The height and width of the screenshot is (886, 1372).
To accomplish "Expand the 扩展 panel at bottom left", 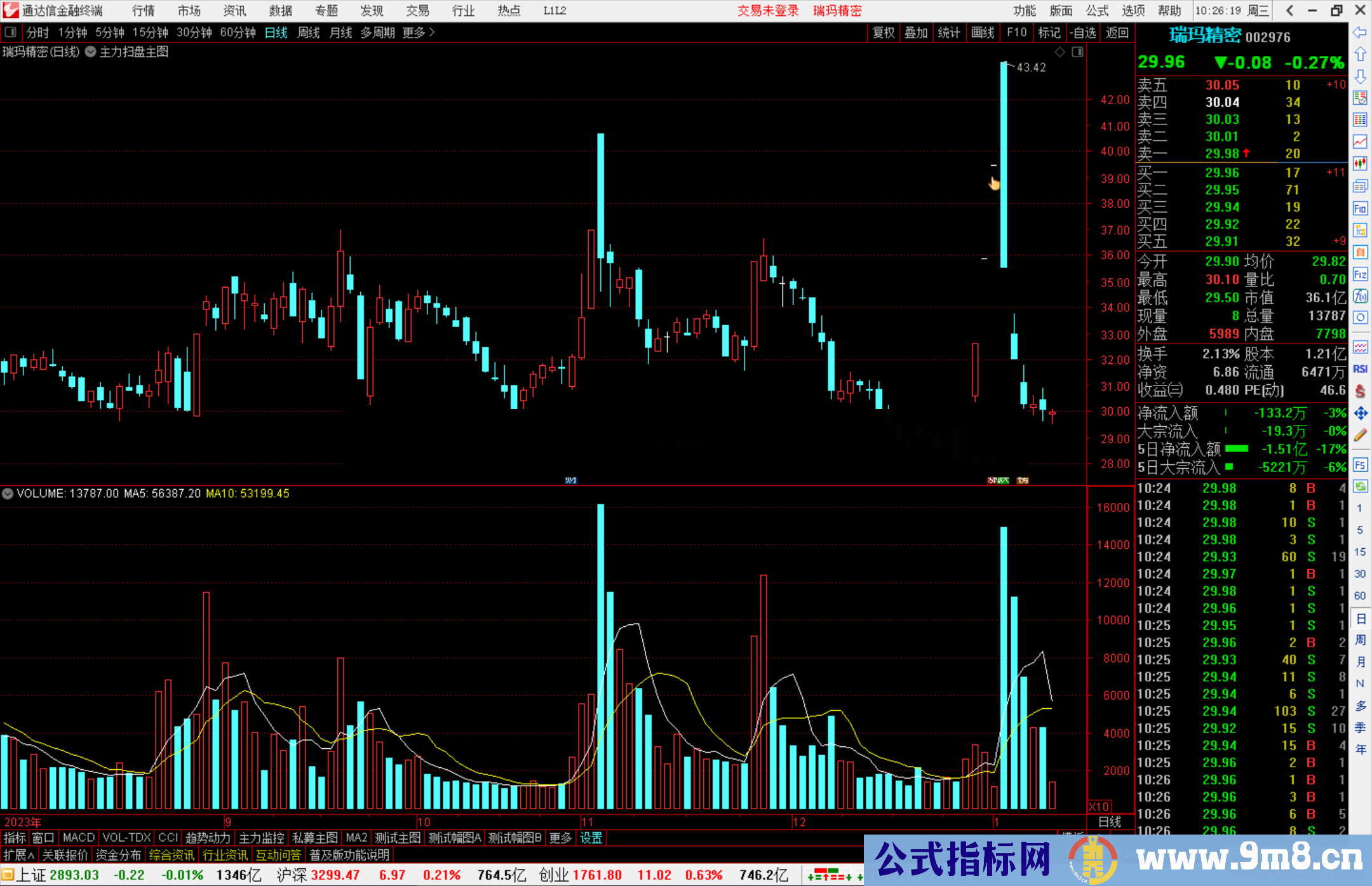I will [18, 855].
